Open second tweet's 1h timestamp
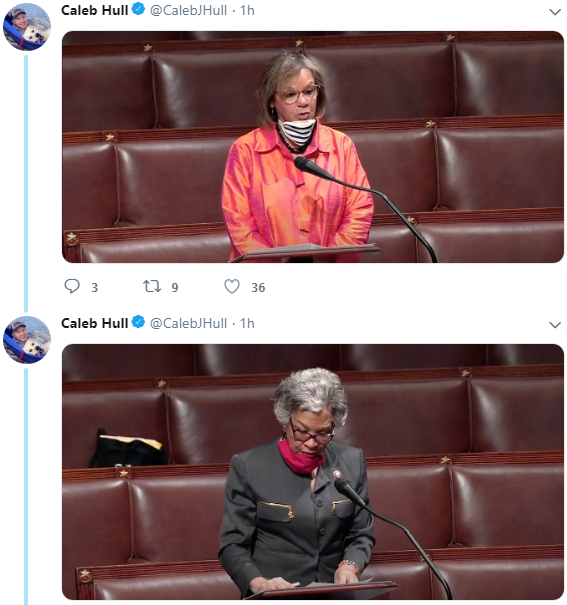 [x=247, y=323]
